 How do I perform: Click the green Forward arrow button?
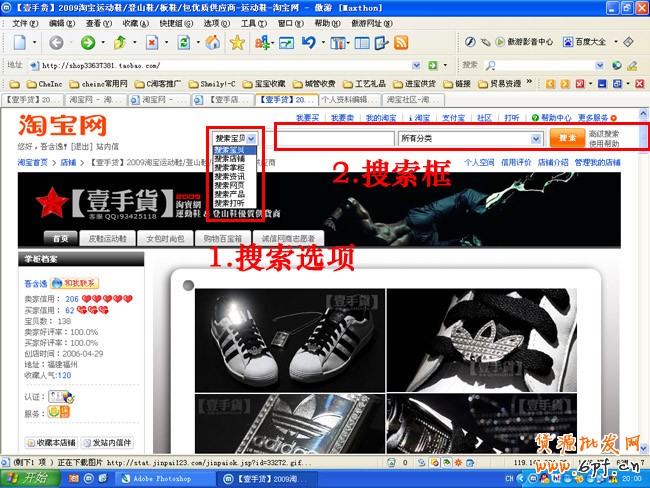pos(88,43)
